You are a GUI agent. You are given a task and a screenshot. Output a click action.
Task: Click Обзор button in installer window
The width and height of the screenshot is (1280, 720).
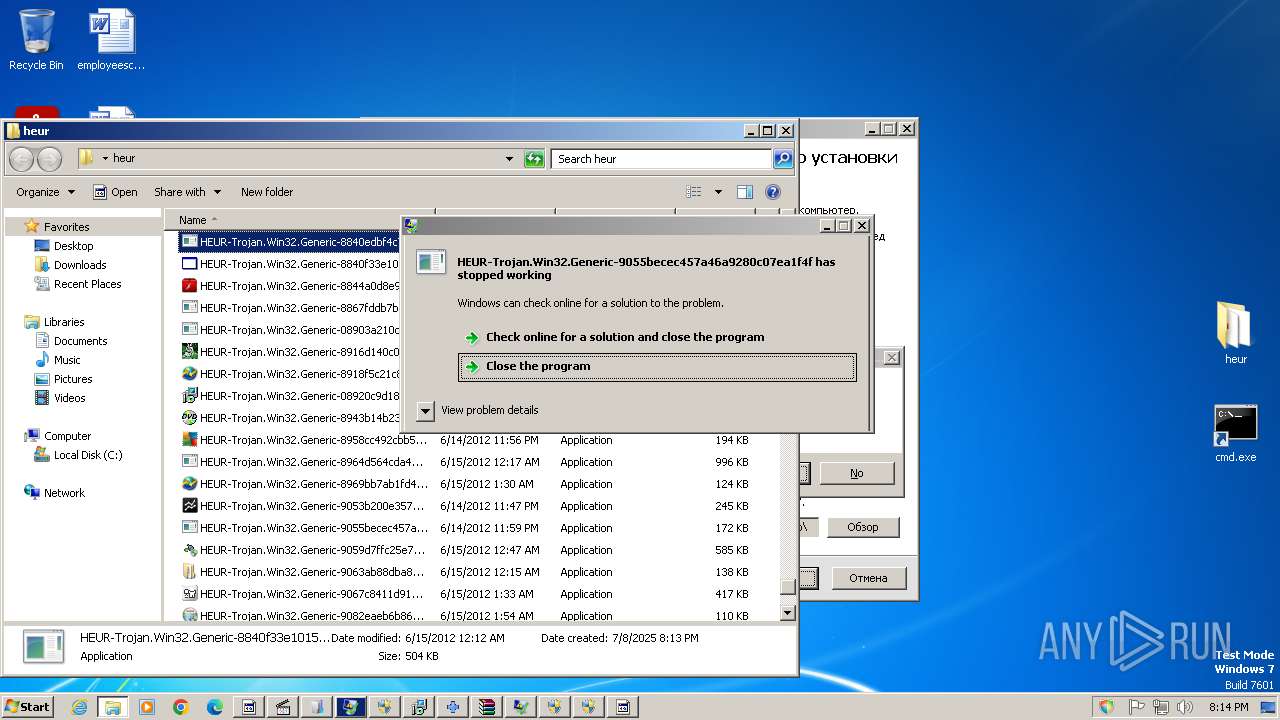click(x=863, y=527)
